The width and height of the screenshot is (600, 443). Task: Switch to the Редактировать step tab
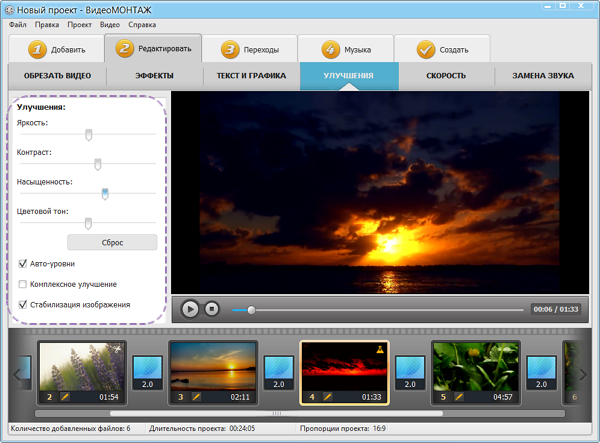tap(153, 48)
